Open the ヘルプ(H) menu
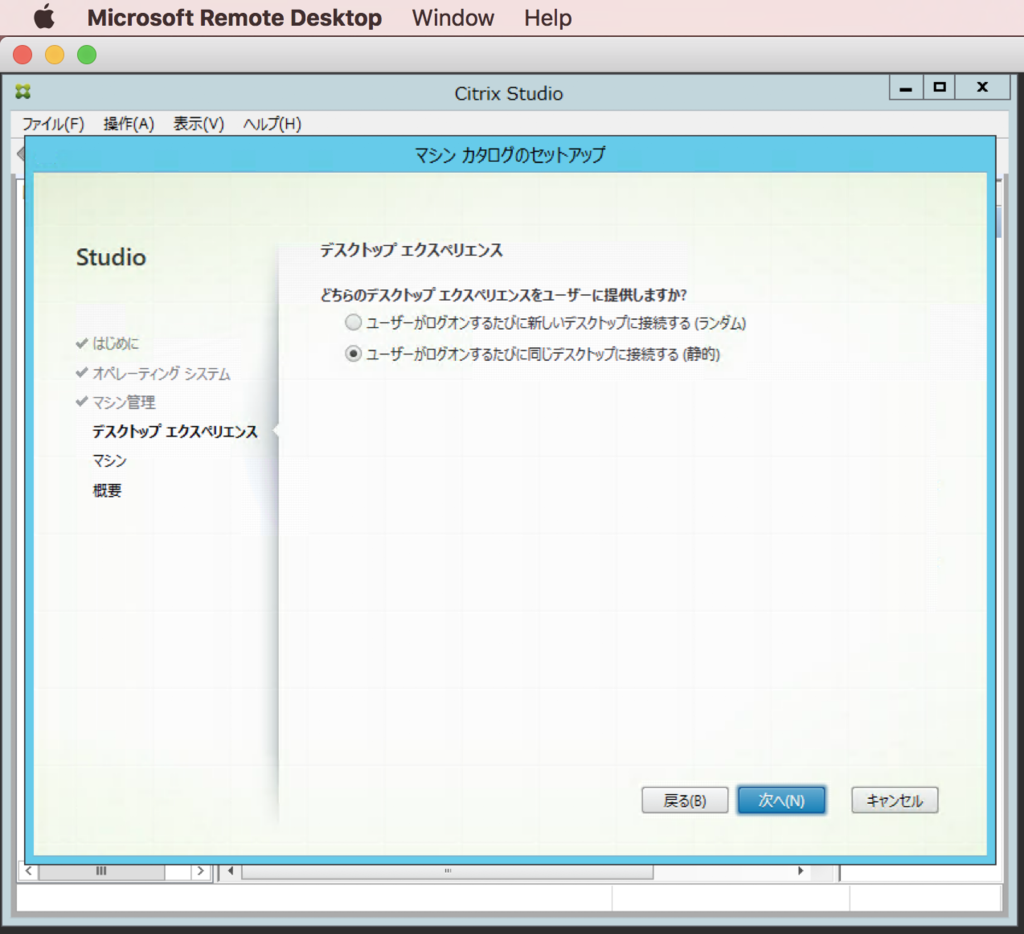Viewport: 1024px width, 934px height. pyautogui.click(x=272, y=124)
